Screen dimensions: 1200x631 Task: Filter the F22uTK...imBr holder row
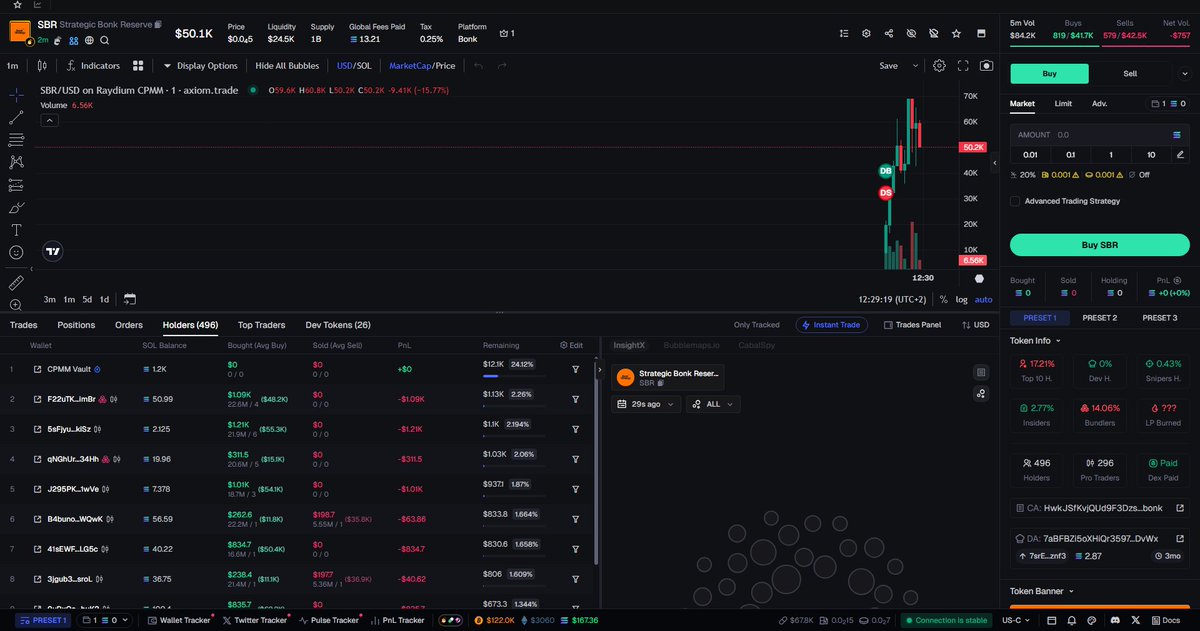pyautogui.click(x=576, y=399)
